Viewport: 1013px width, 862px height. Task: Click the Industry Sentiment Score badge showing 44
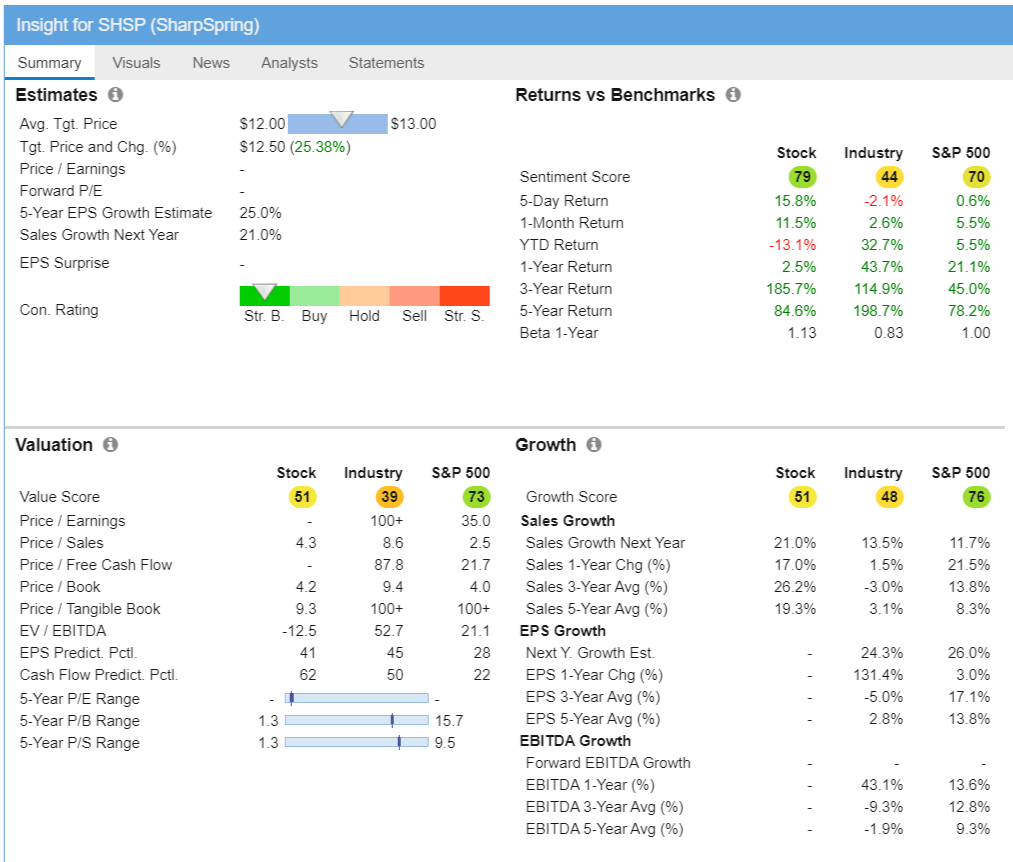(x=871, y=176)
